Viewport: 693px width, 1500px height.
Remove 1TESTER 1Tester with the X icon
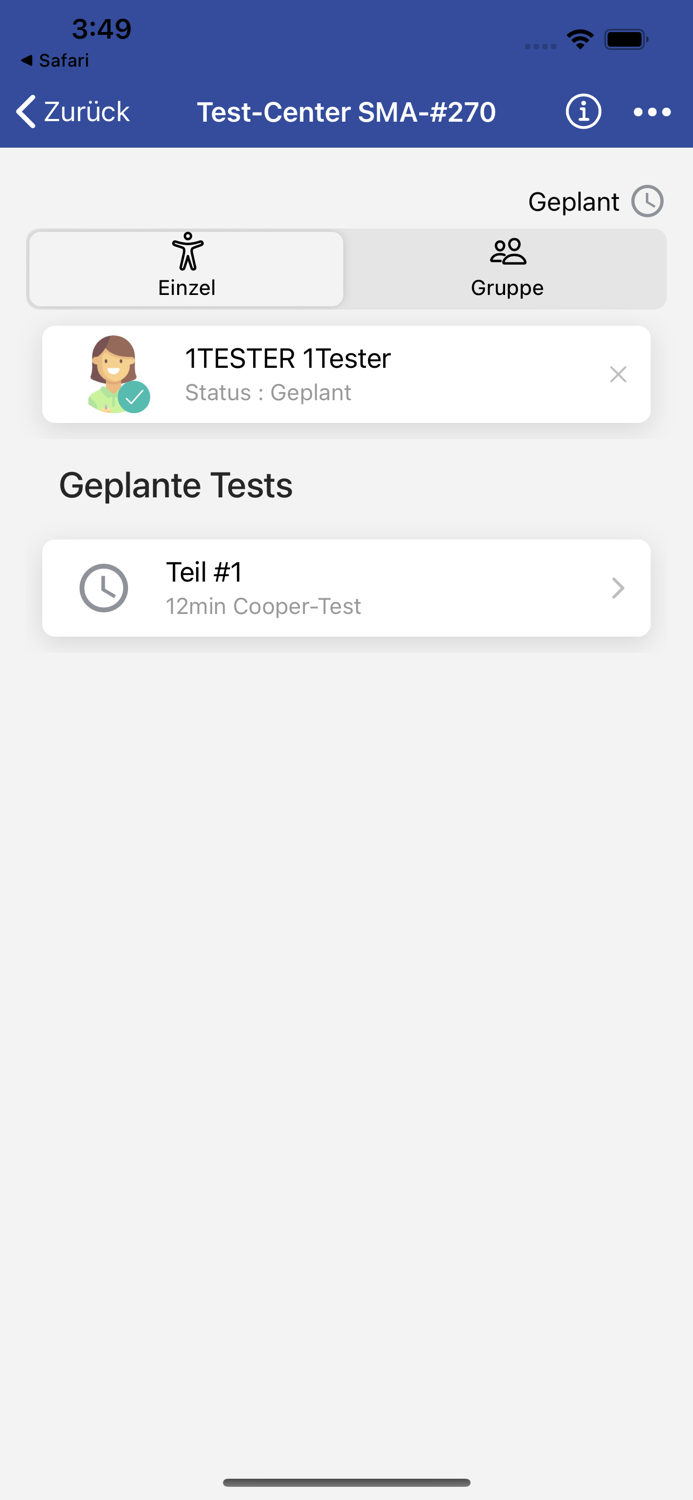[x=618, y=375]
